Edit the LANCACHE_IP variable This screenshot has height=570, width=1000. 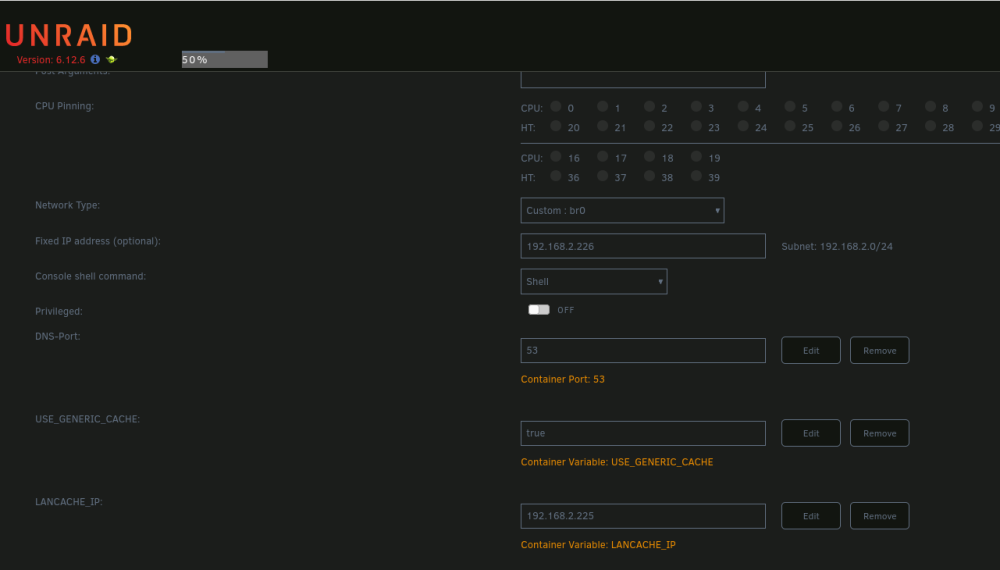tap(811, 516)
